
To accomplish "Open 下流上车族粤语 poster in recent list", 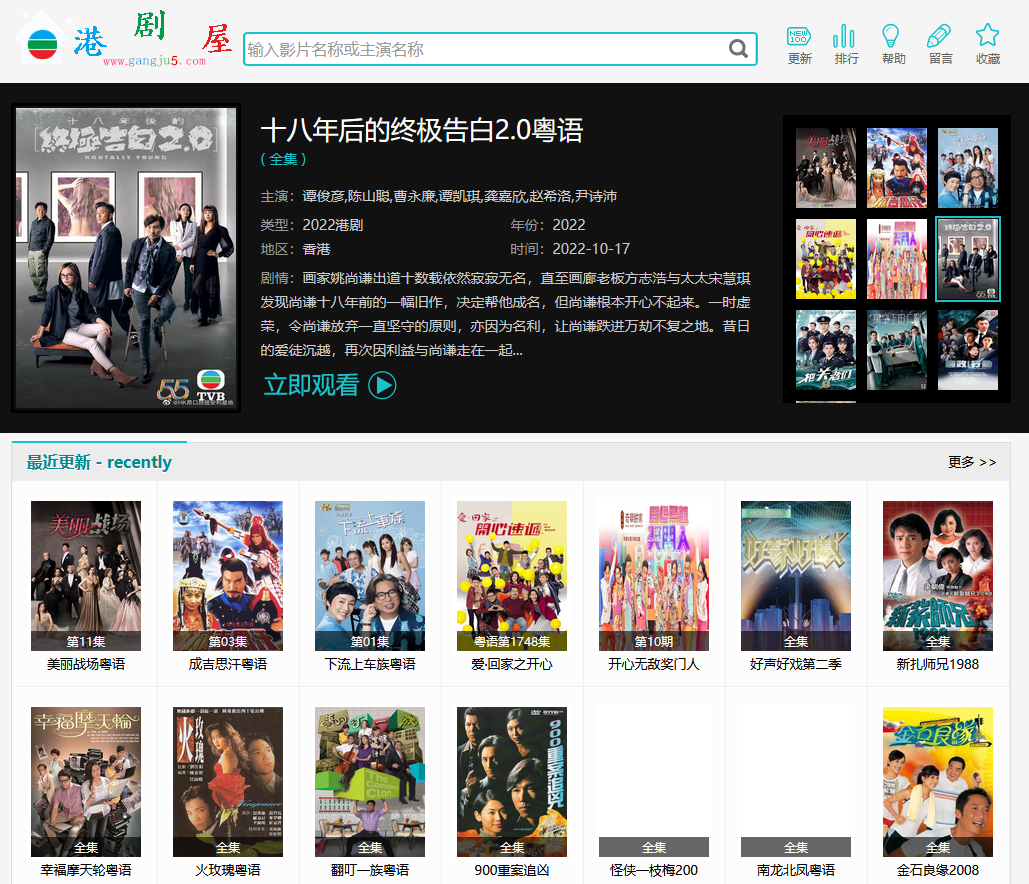I will pyautogui.click(x=370, y=576).
